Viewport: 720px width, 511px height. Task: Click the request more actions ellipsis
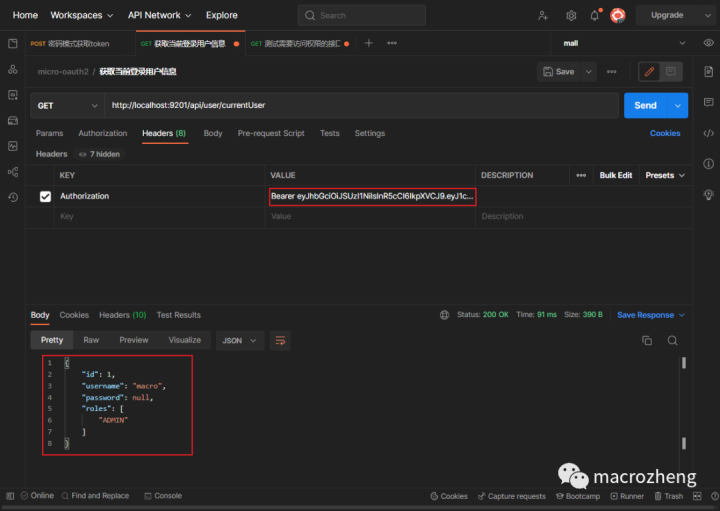coord(611,72)
